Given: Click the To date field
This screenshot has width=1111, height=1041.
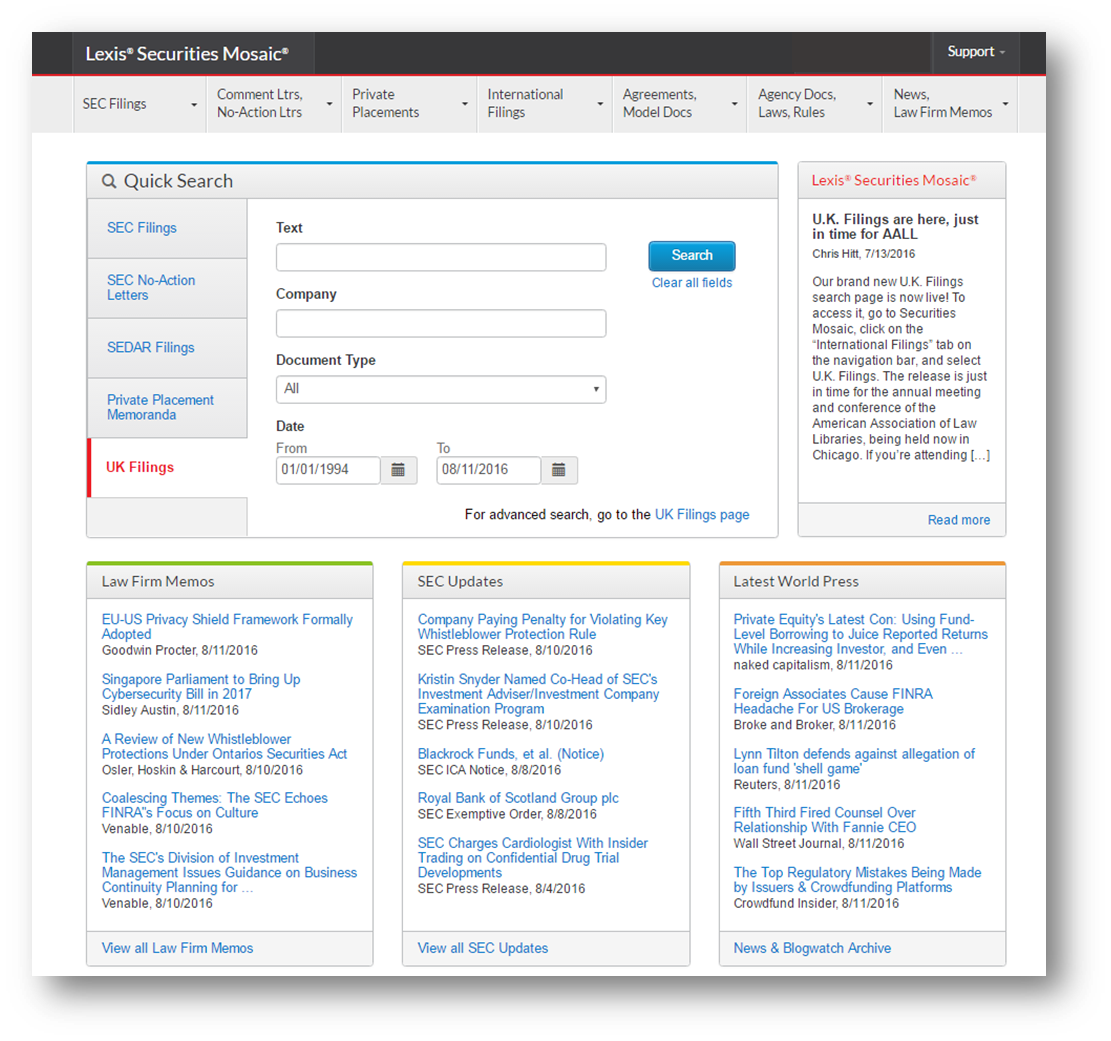Looking at the screenshot, I should [x=489, y=470].
